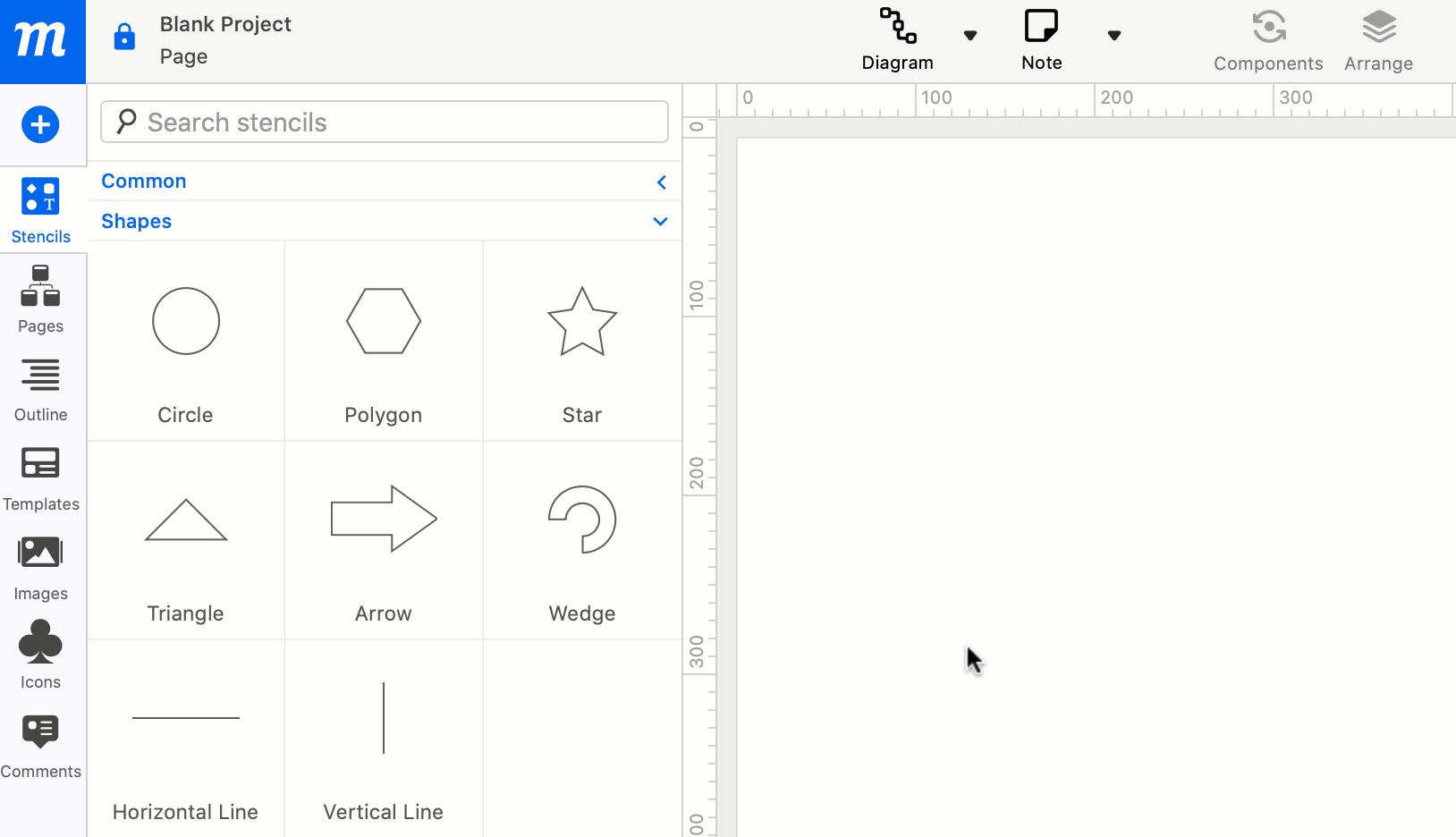Open the Icons panel

click(x=40, y=653)
